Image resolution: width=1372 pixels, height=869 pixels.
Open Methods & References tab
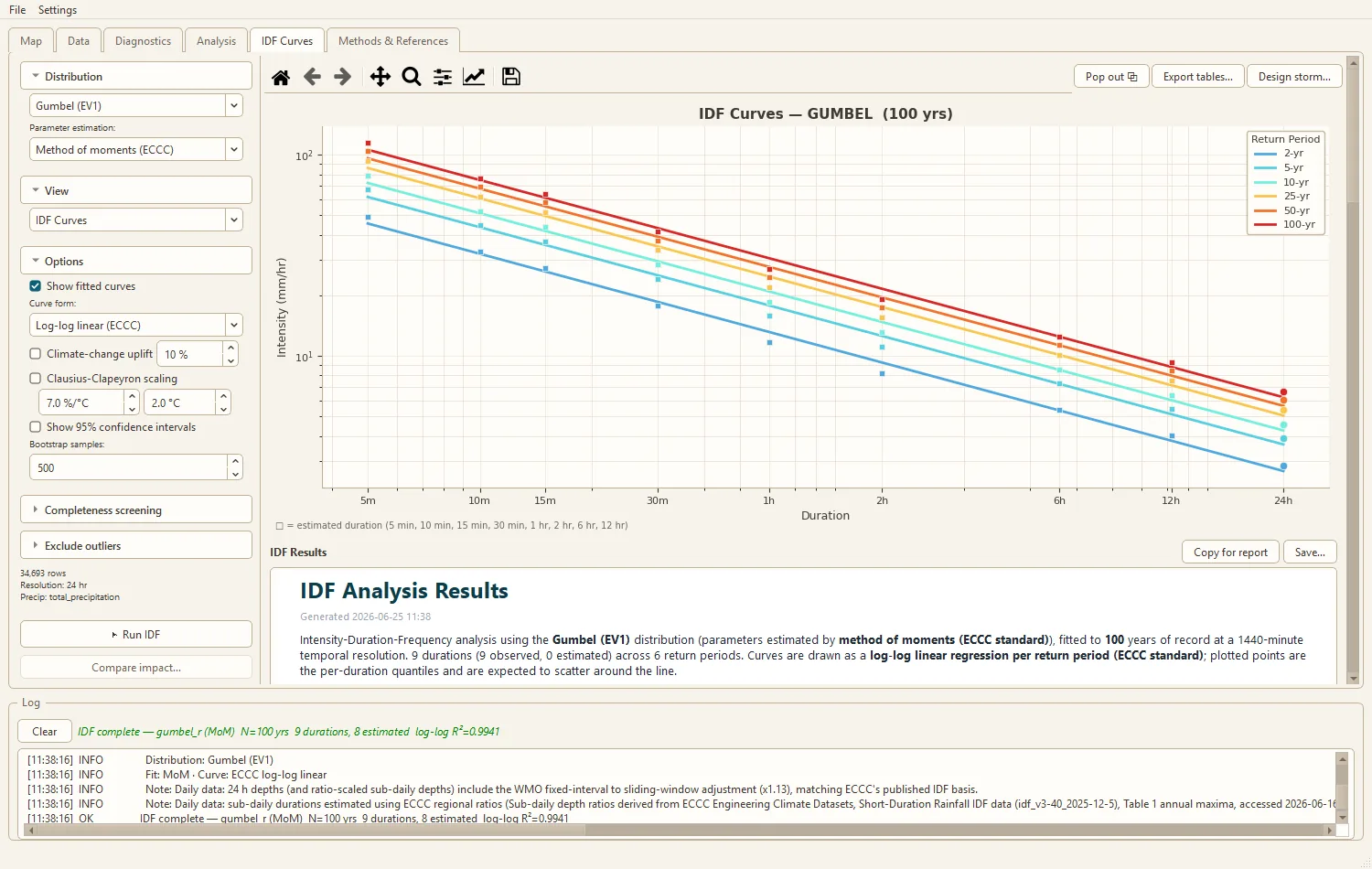pos(393,41)
